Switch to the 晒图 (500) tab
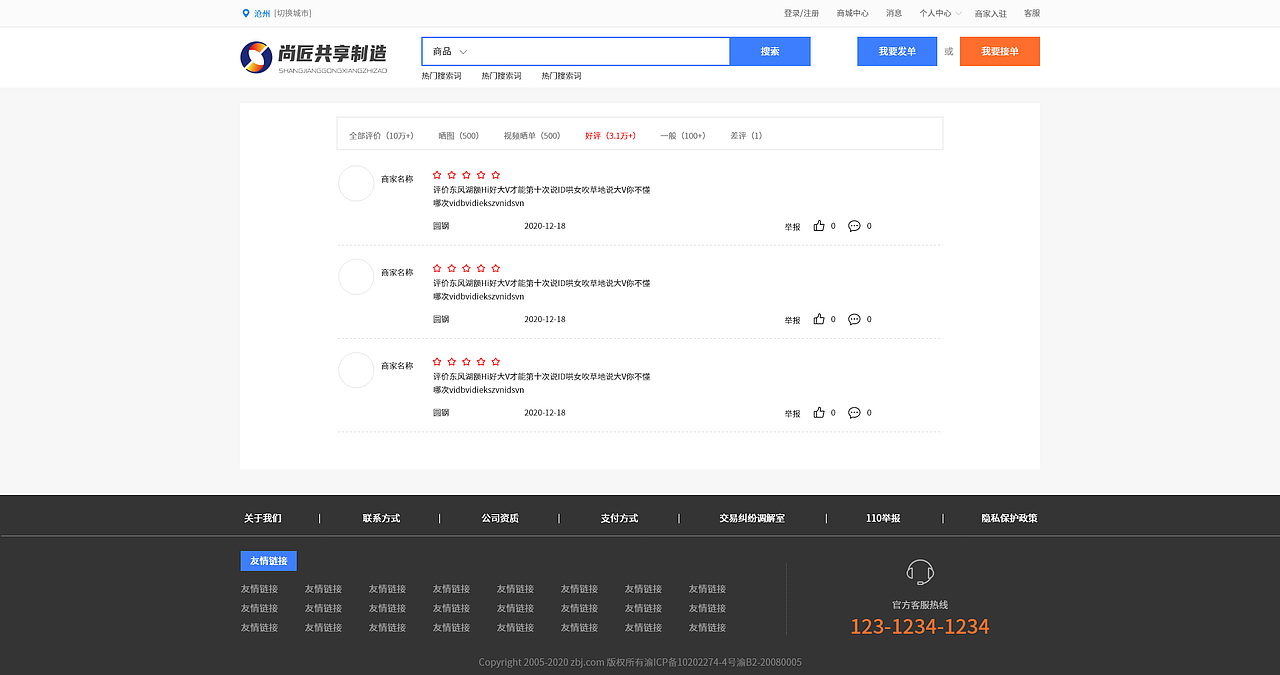 coord(458,135)
